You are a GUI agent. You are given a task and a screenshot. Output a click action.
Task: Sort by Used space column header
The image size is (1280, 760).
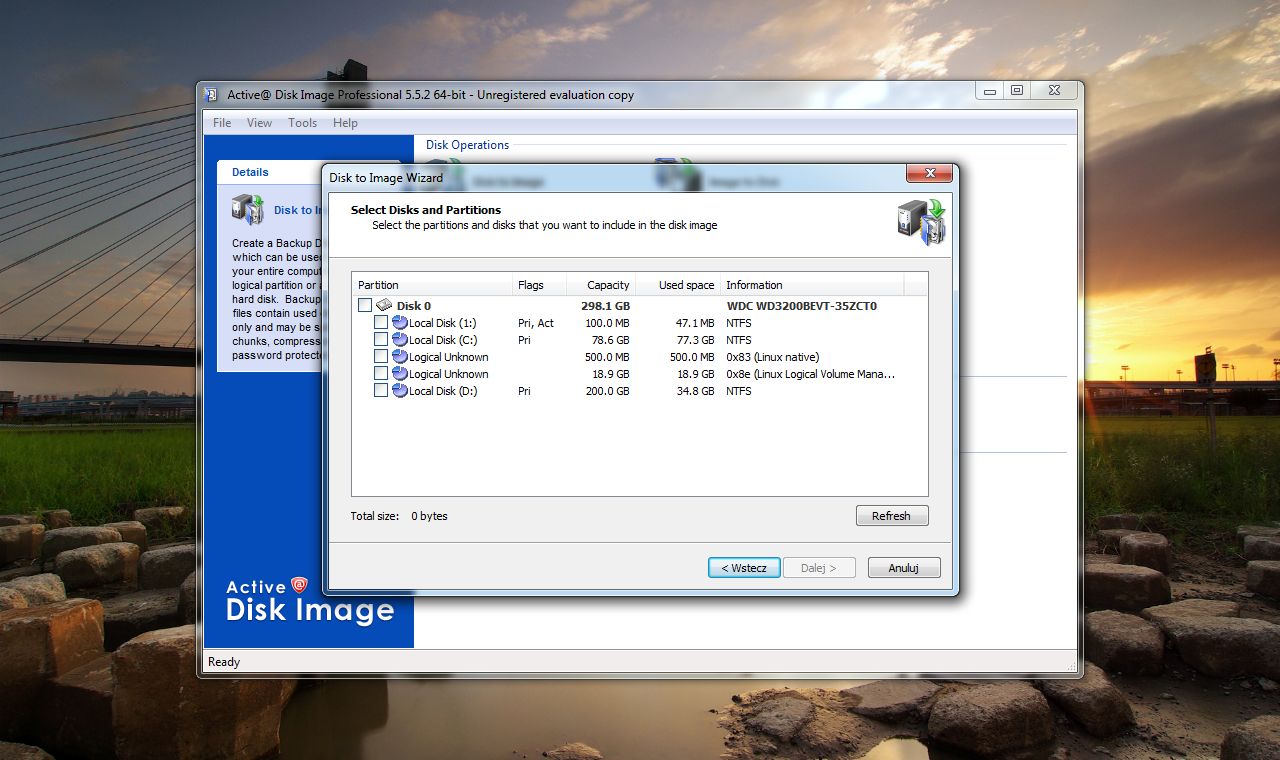click(x=678, y=285)
